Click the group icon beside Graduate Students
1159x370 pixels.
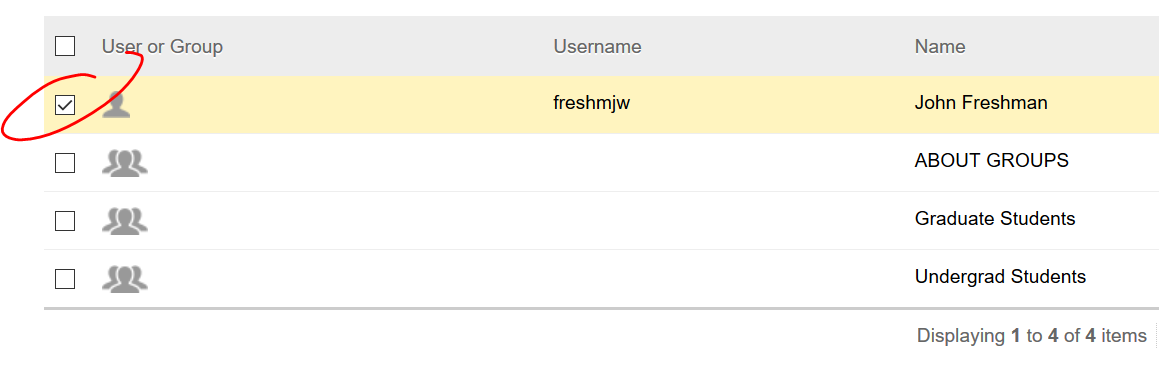pos(124,221)
